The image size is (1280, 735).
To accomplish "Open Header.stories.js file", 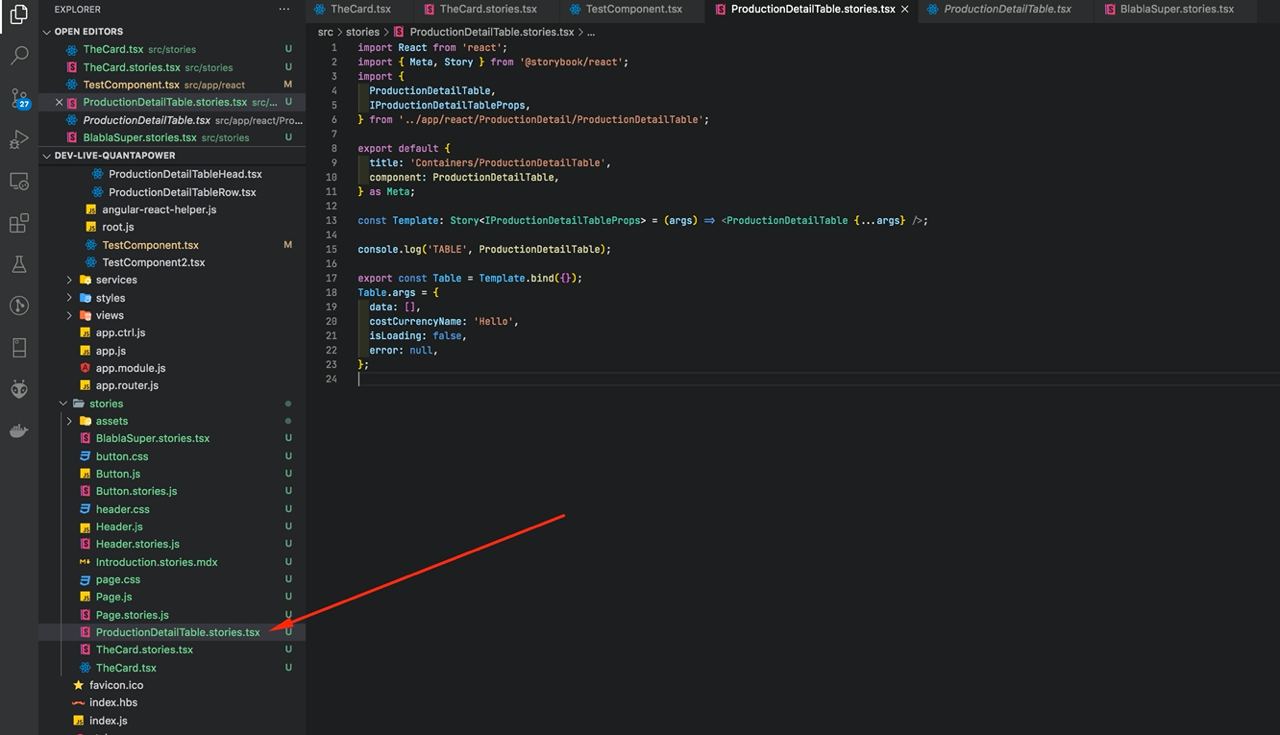I will coord(138,544).
